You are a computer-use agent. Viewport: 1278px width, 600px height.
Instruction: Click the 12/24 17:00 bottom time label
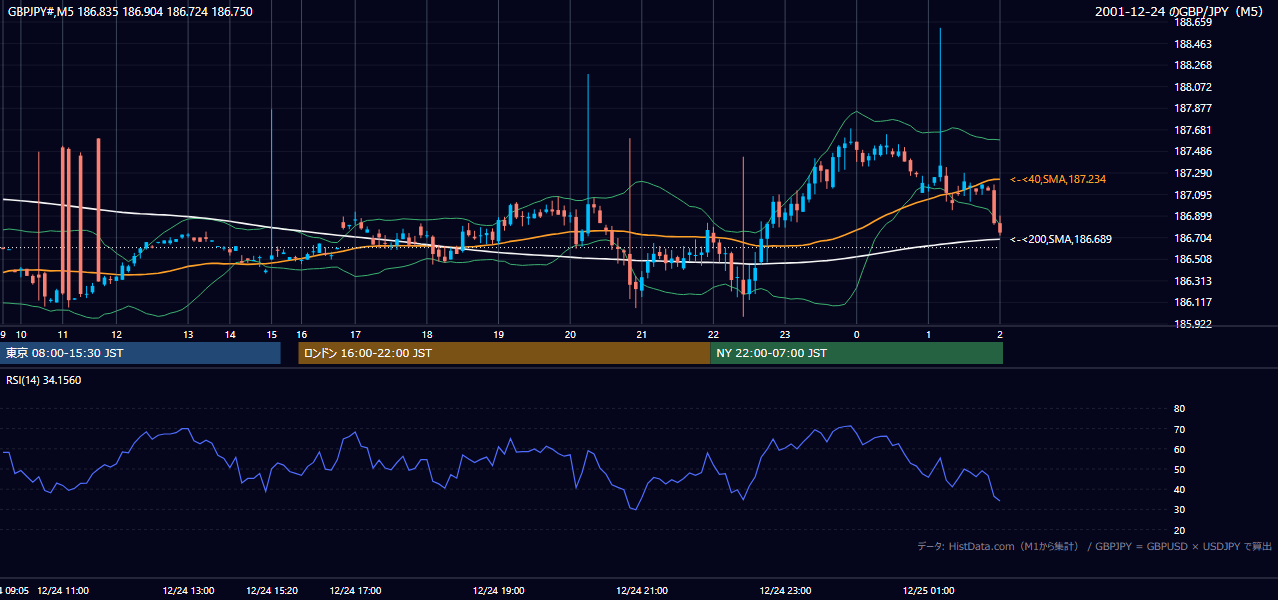point(355,591)
